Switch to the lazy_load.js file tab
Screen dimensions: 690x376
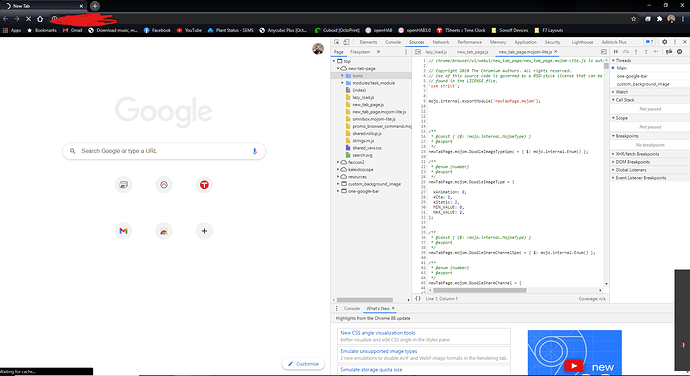tap(436, 52)
